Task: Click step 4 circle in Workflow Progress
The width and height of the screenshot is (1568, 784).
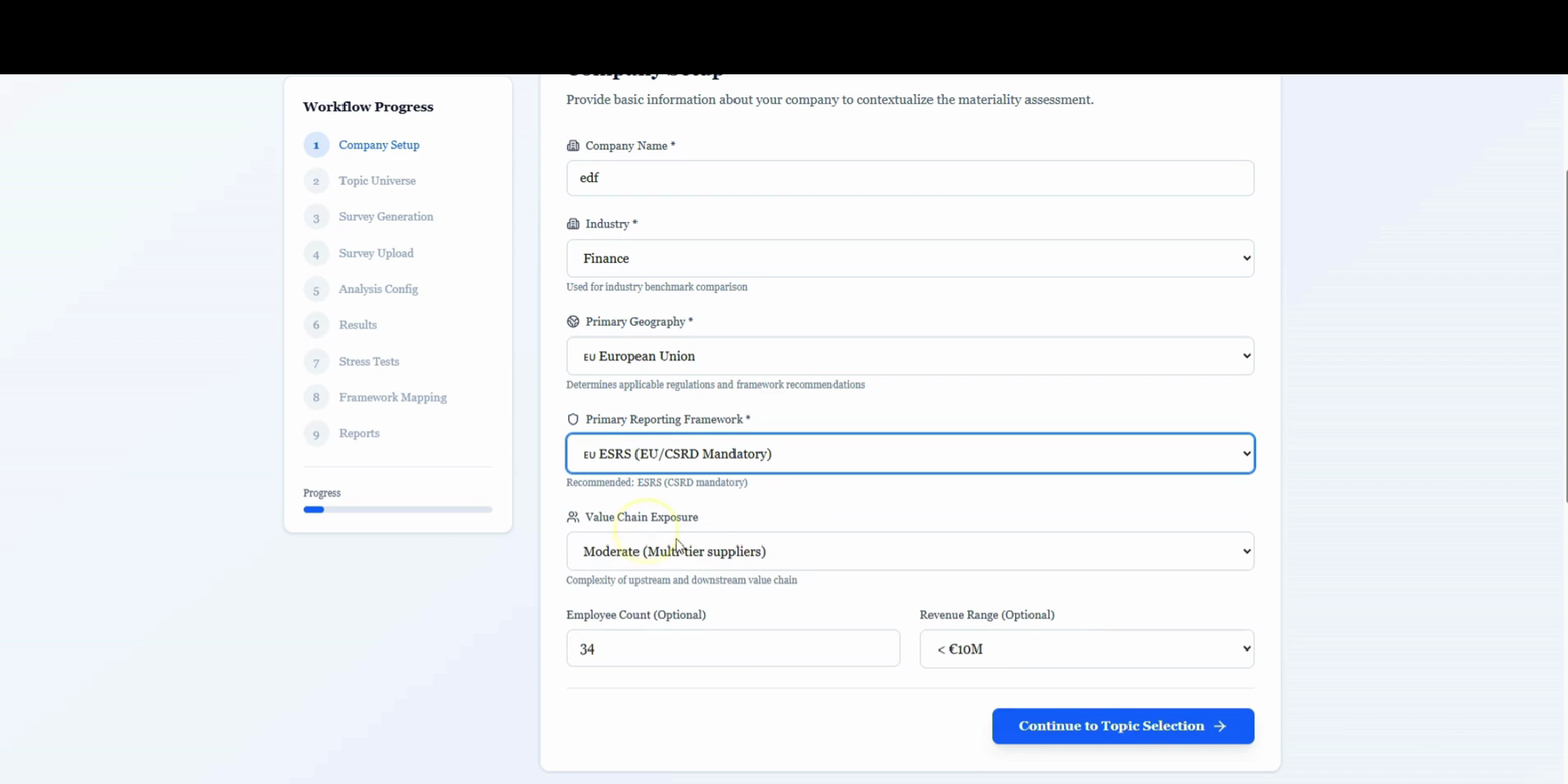Action: (316, 254)
